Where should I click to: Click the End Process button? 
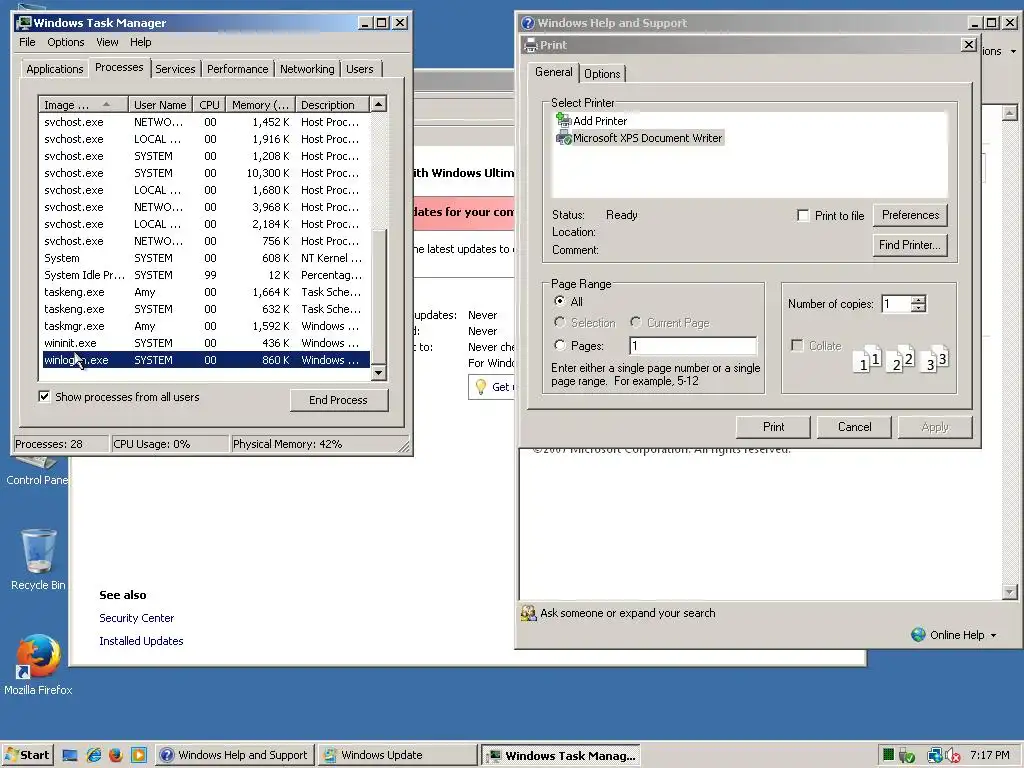[x=338, y=400]
